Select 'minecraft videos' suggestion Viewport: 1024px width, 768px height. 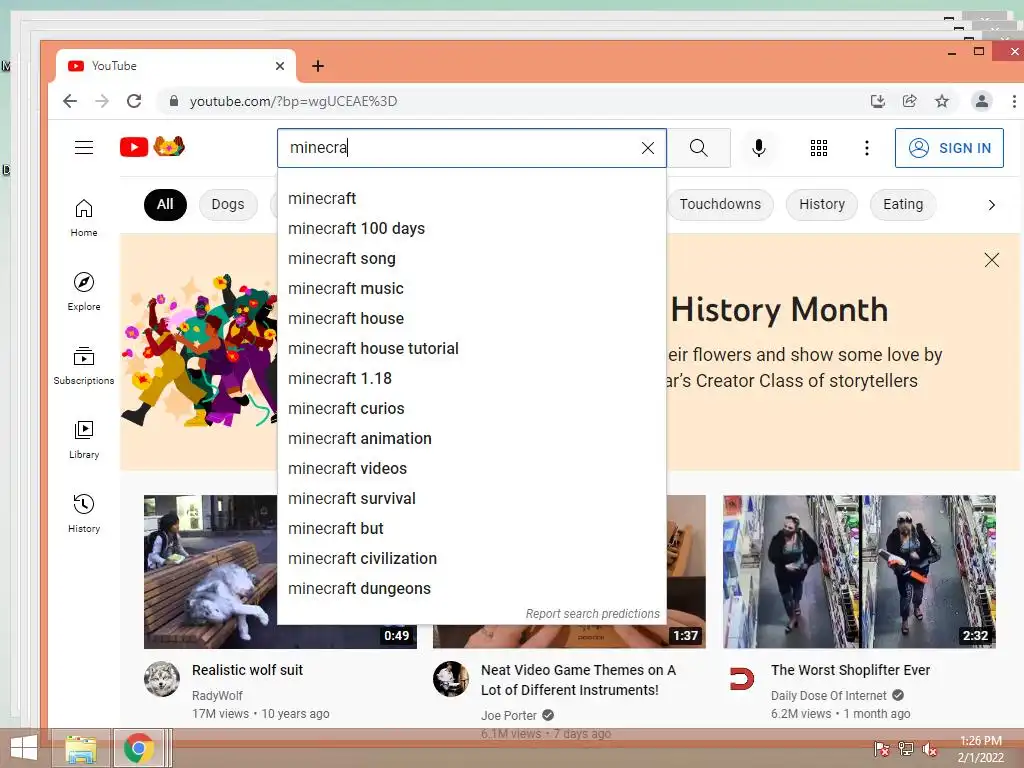[x=472, y=469]
